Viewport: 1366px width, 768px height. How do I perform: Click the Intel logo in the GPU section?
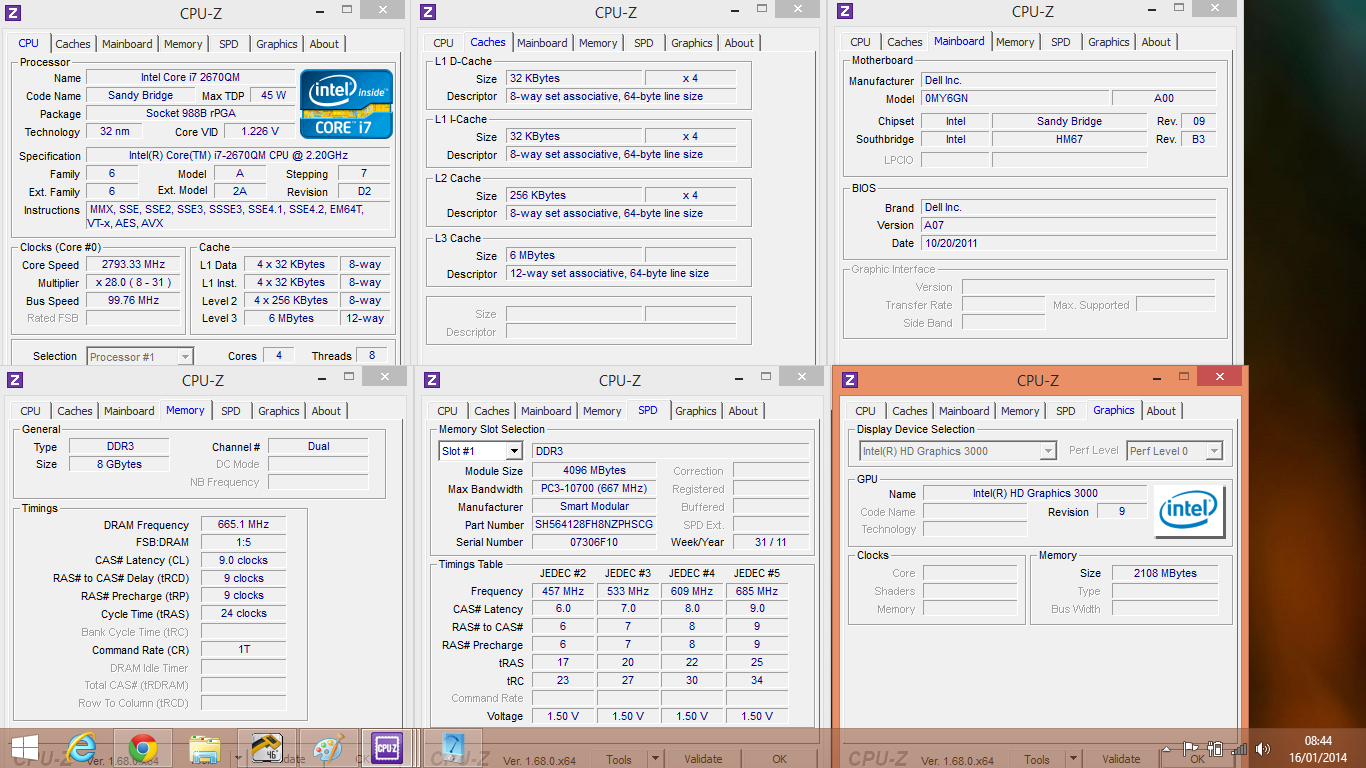[1188, 512]
